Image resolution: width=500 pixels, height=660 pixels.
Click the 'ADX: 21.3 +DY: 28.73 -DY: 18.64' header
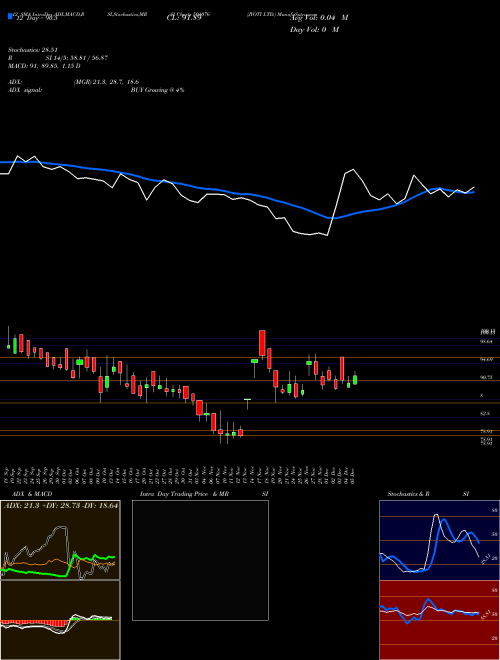(61, 506)
